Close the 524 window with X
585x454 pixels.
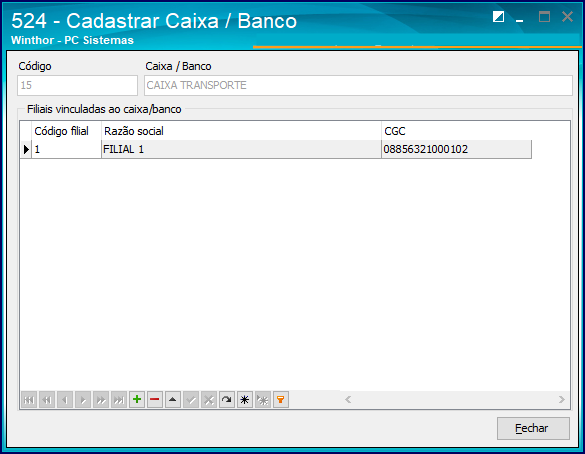567,17
